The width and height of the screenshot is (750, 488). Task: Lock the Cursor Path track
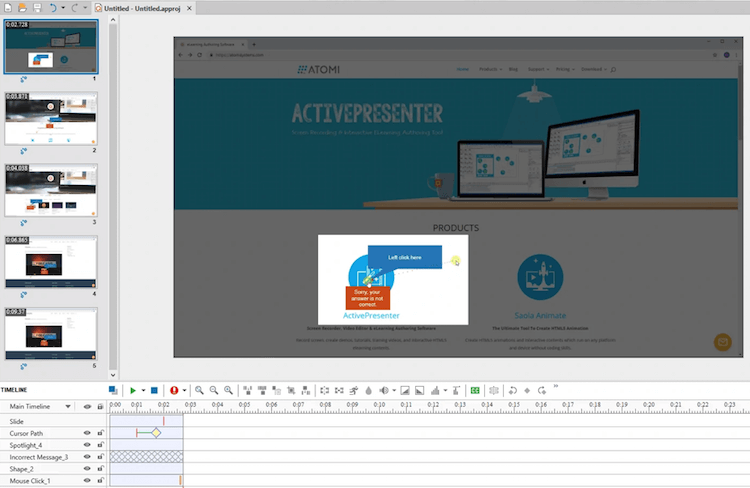[x=100, y=433]
